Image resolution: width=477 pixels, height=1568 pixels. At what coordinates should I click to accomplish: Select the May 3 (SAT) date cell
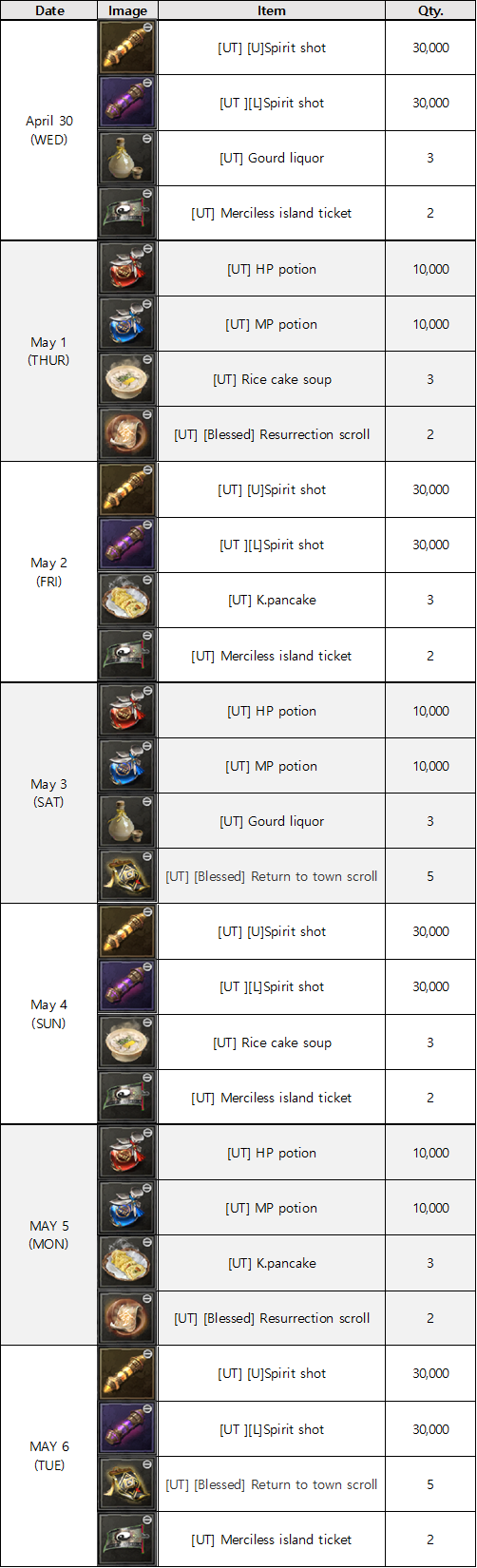[x=49, y=793]
